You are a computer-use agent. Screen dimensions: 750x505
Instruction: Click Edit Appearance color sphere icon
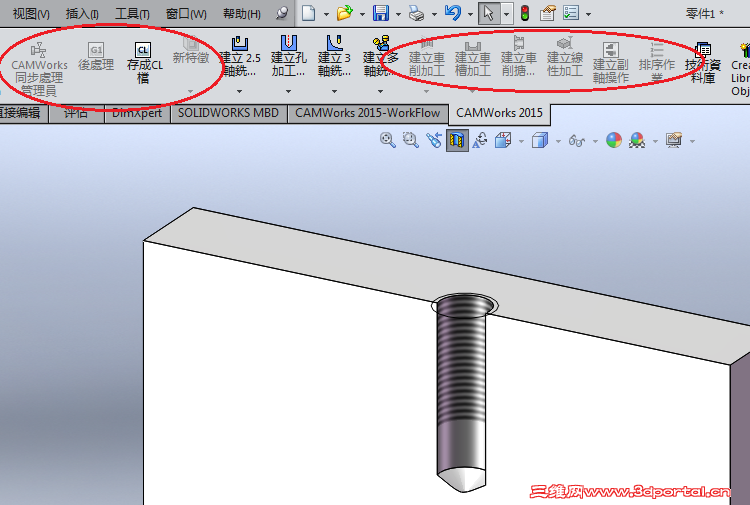pyautogui.click(x=614, y=140)
